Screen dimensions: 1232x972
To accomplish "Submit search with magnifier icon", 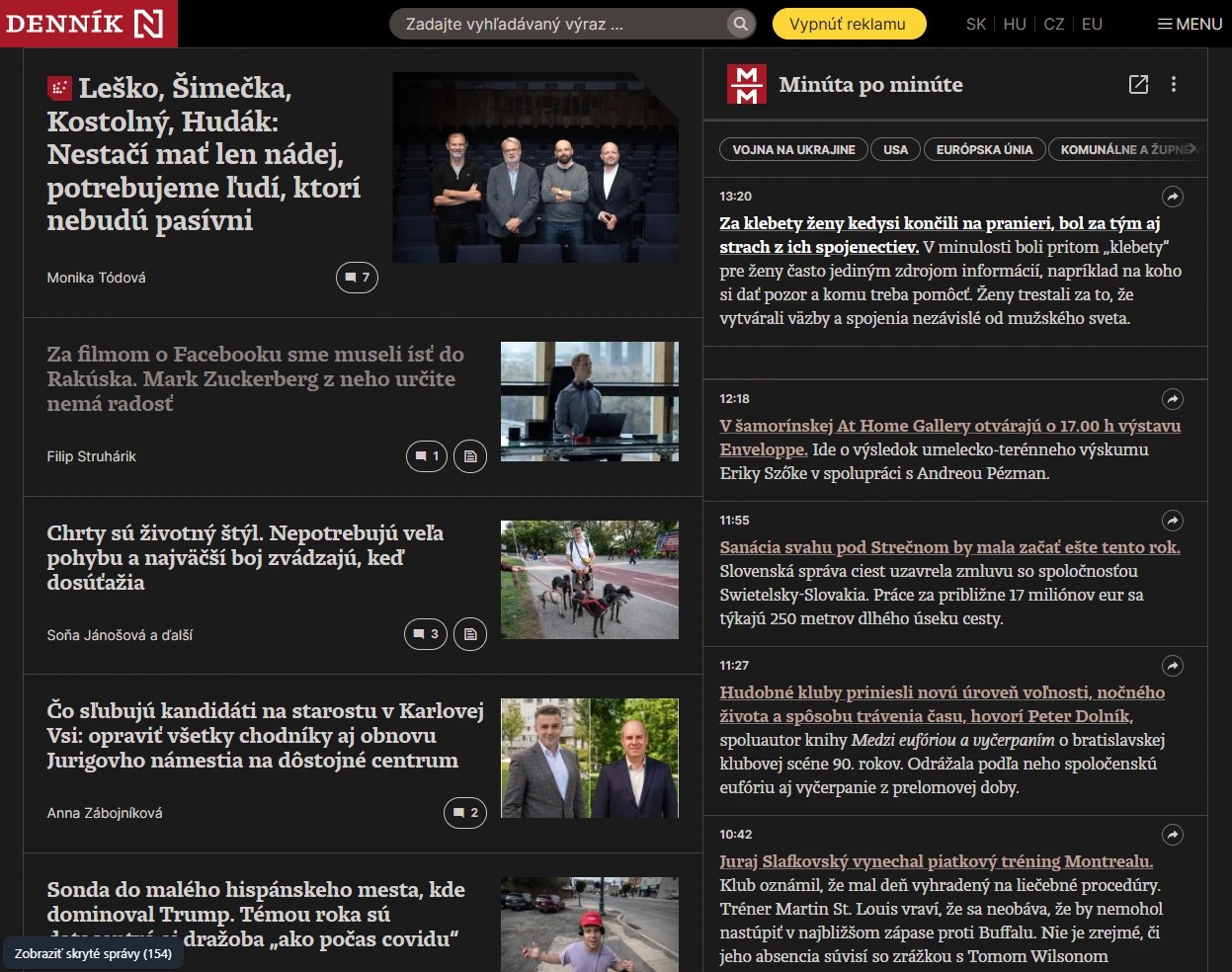I will tap(740, 24).
